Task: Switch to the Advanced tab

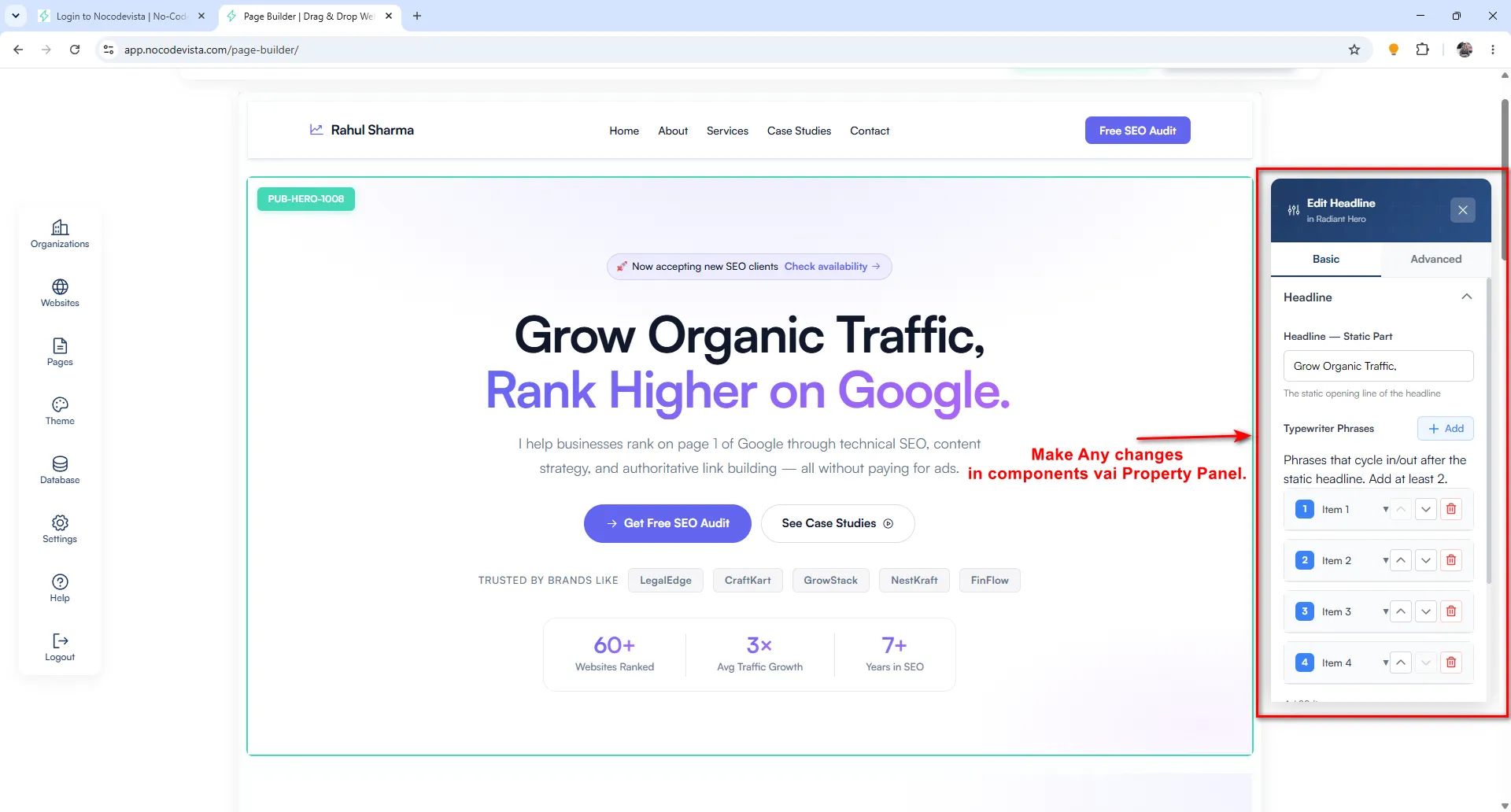Action: 1435,259
